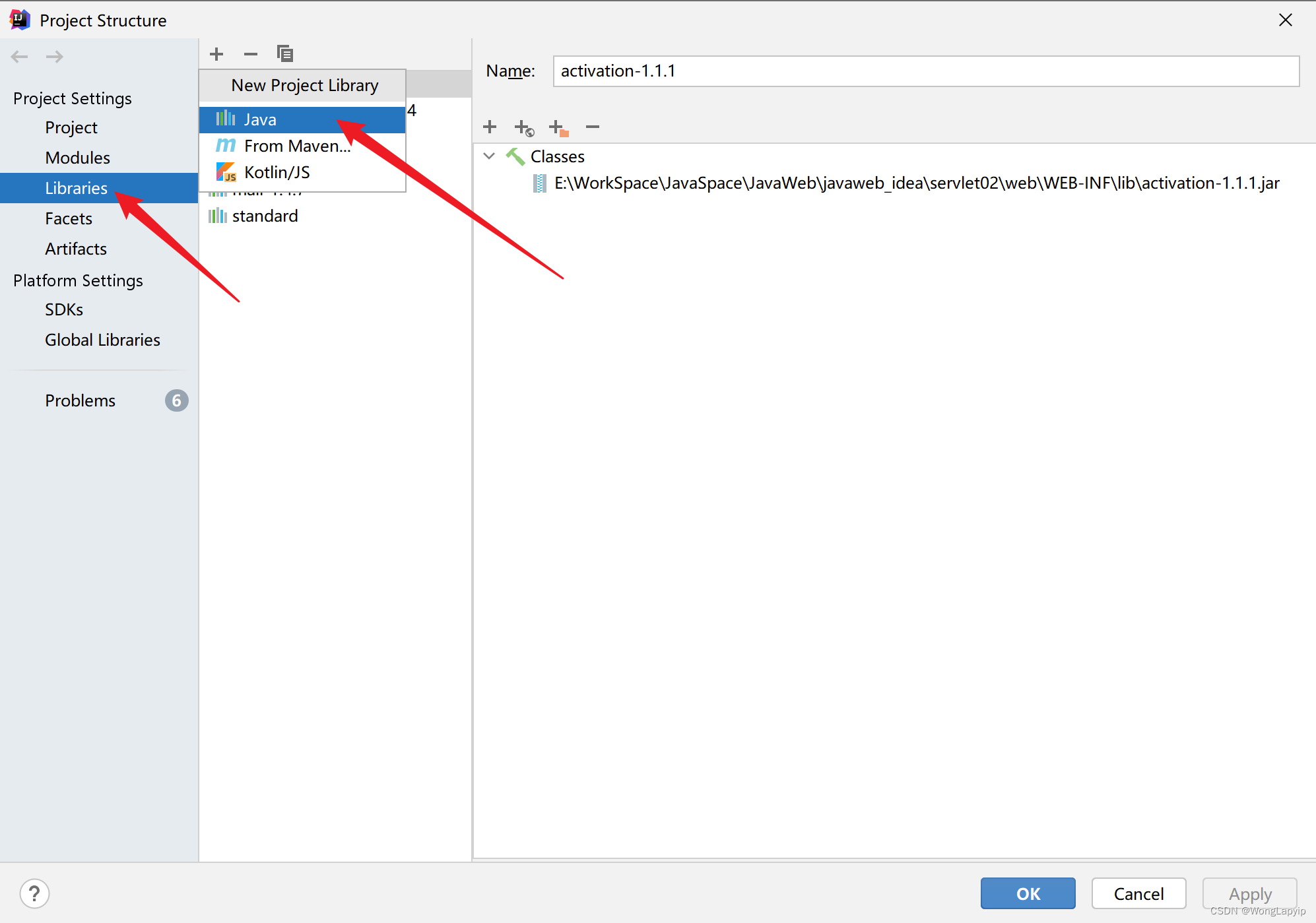
Task: Click into the library Name field
Action: click(x=925, y=71)
